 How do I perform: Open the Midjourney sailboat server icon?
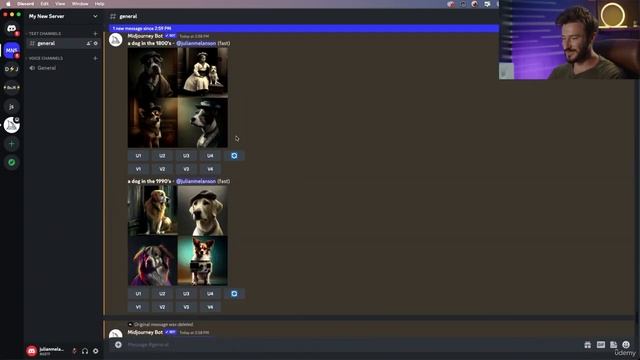click(11, 125)
